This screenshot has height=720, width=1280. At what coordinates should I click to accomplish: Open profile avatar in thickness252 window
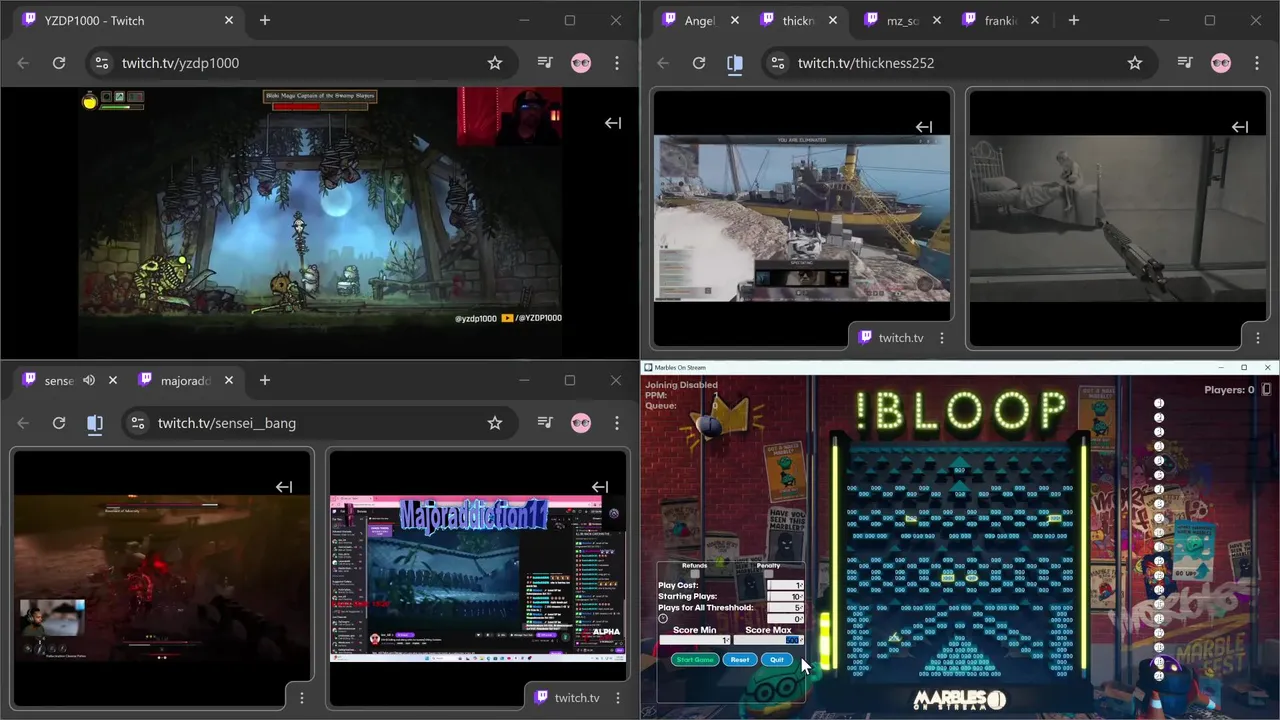click(x=1221, y=63)
